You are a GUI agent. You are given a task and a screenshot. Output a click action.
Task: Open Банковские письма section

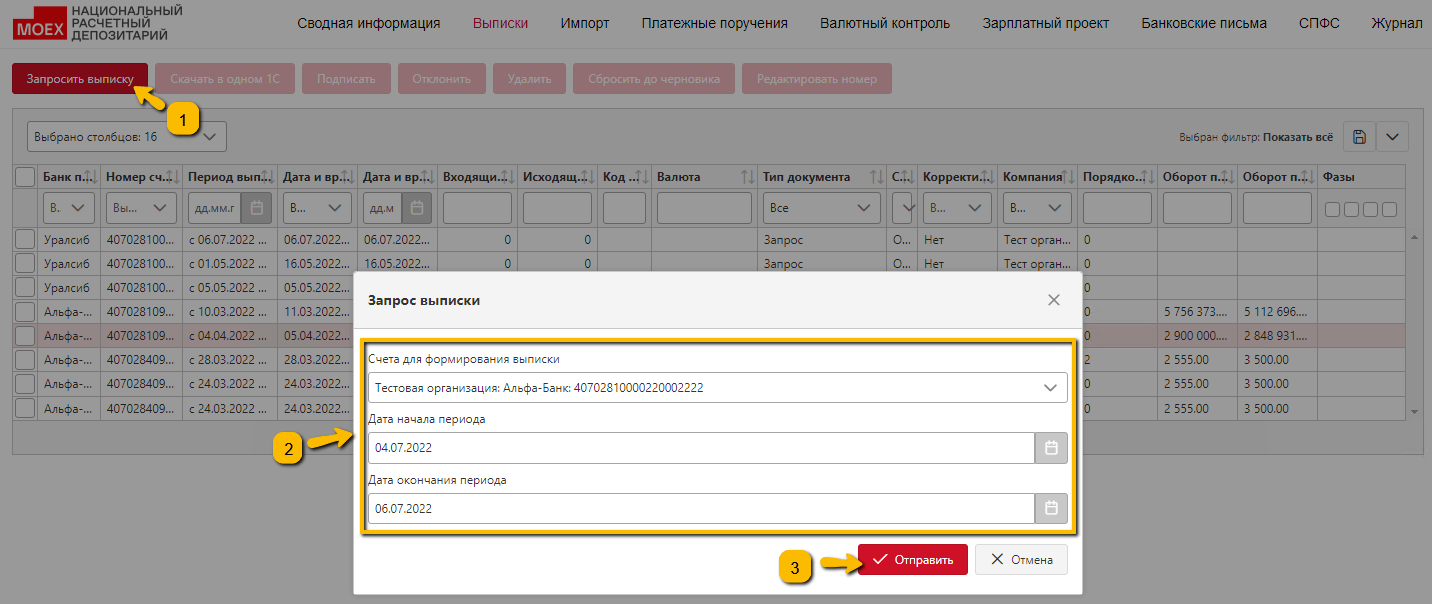coord(1204,23)
